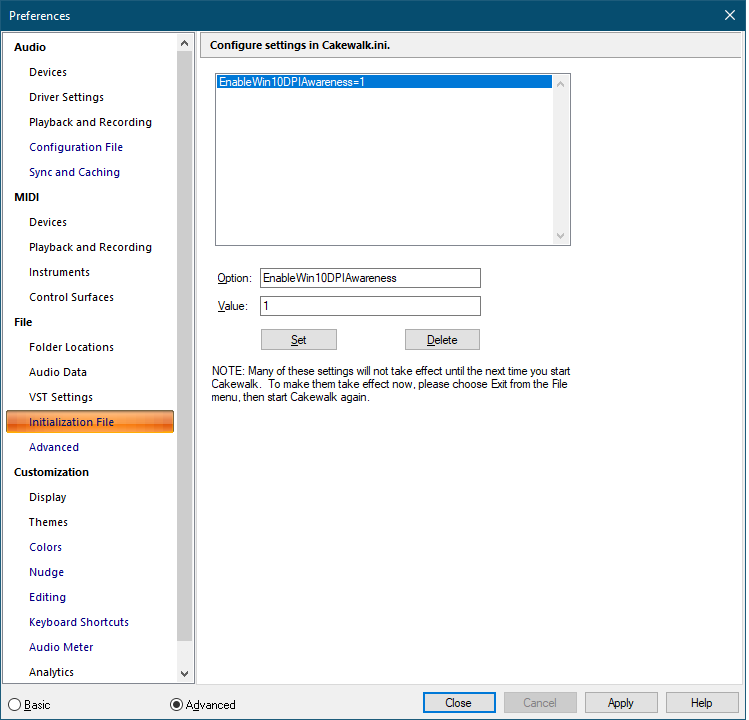Select Initialization File item
The image size is (749, 720).
tap(90, 422)
